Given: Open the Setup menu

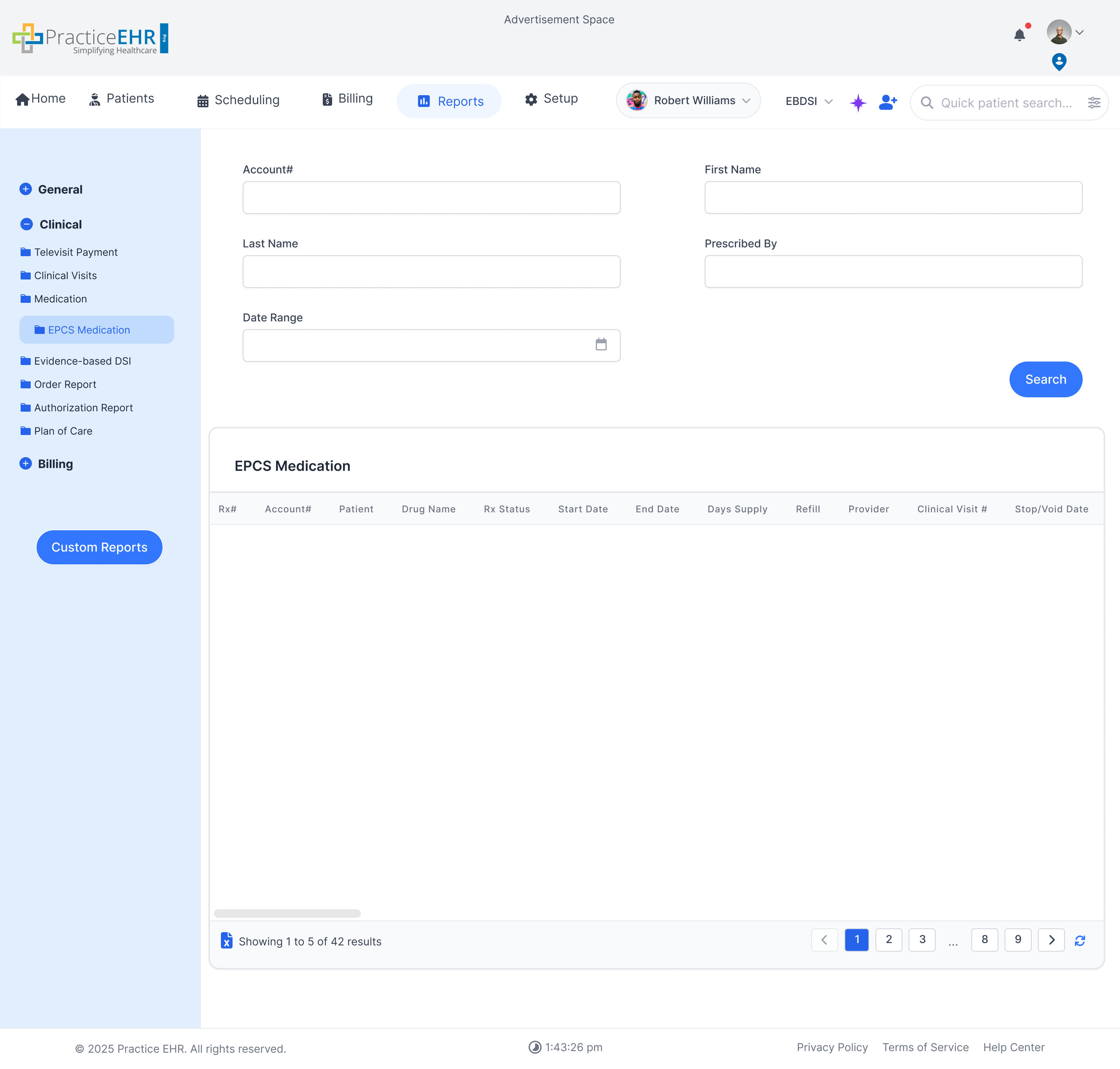Looking at the screenshot, I should coord(551,99).
